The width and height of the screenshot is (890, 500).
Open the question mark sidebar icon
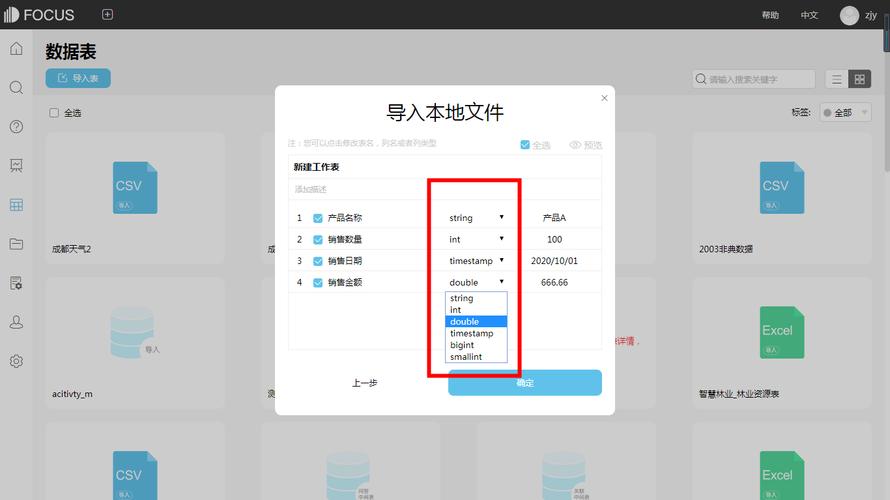click(x=16, y=127)
